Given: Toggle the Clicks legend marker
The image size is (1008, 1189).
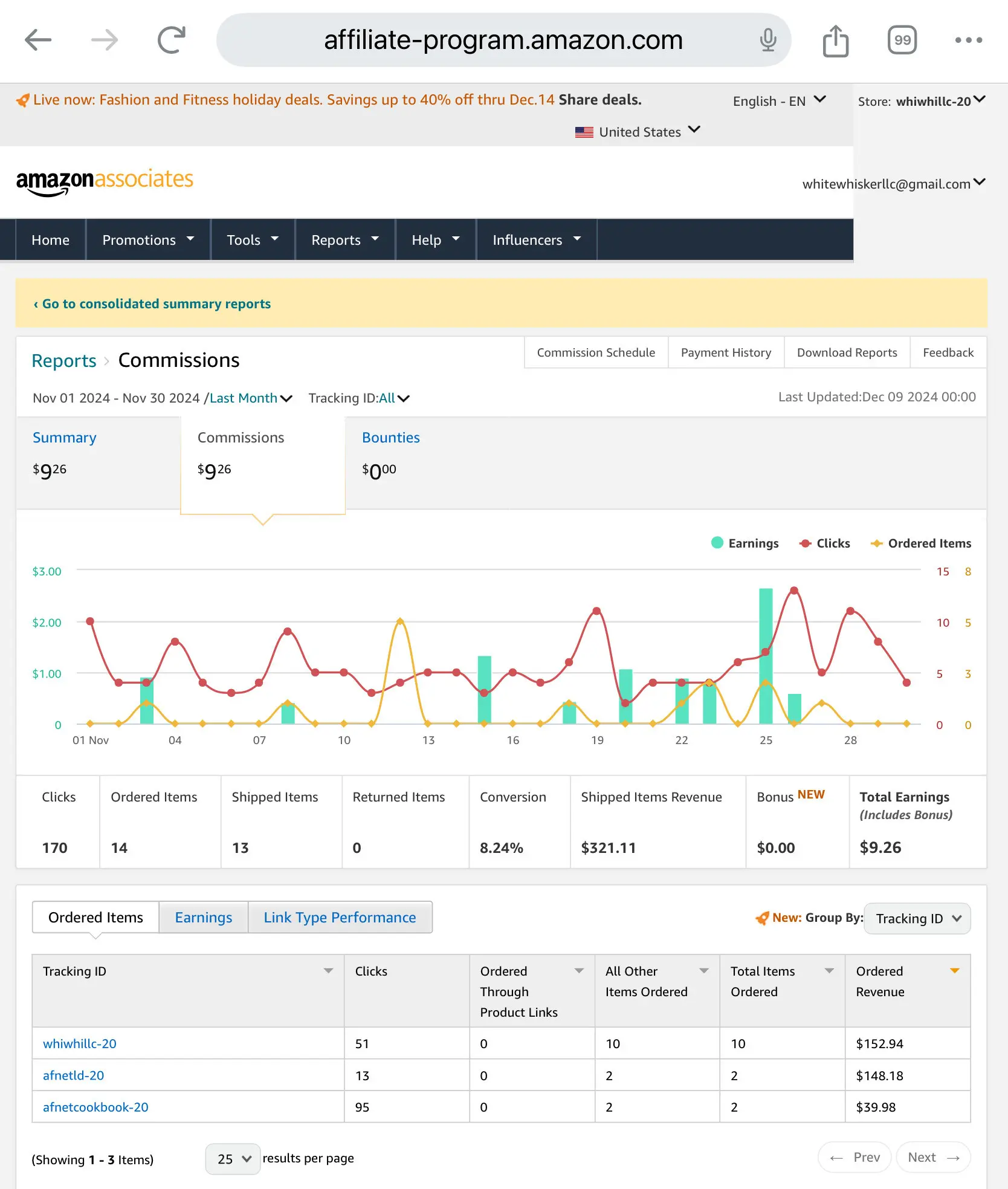Looking at the screenshot, I should pyautogui.click(x=805, y=543).
